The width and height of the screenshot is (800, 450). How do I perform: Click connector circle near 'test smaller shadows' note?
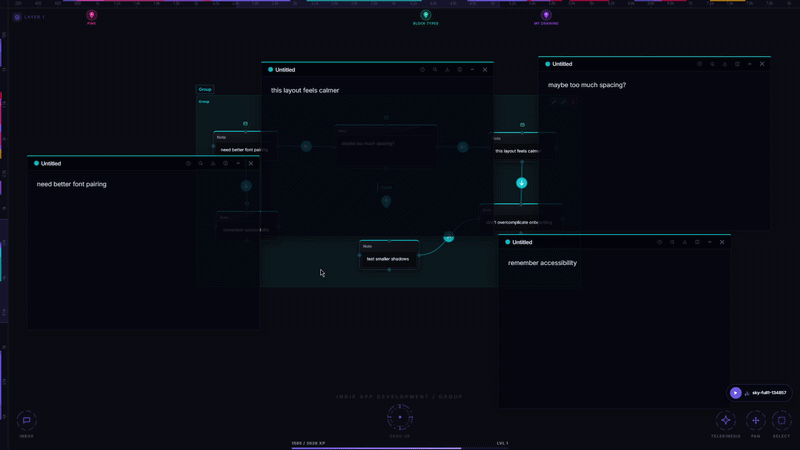click(x=448, y=237)
